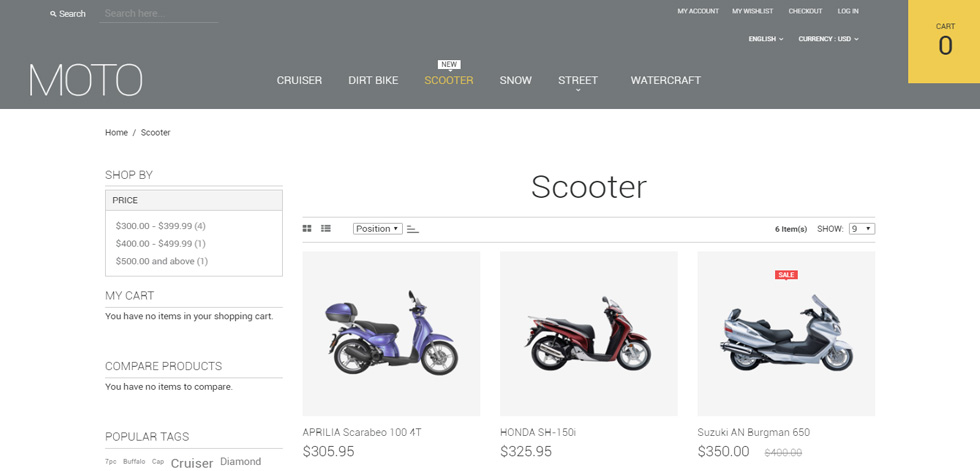The height and width of the screenshot is (471, 980).
Task: Click the Diamond popular tag
Action: click(x=241, y=462)
